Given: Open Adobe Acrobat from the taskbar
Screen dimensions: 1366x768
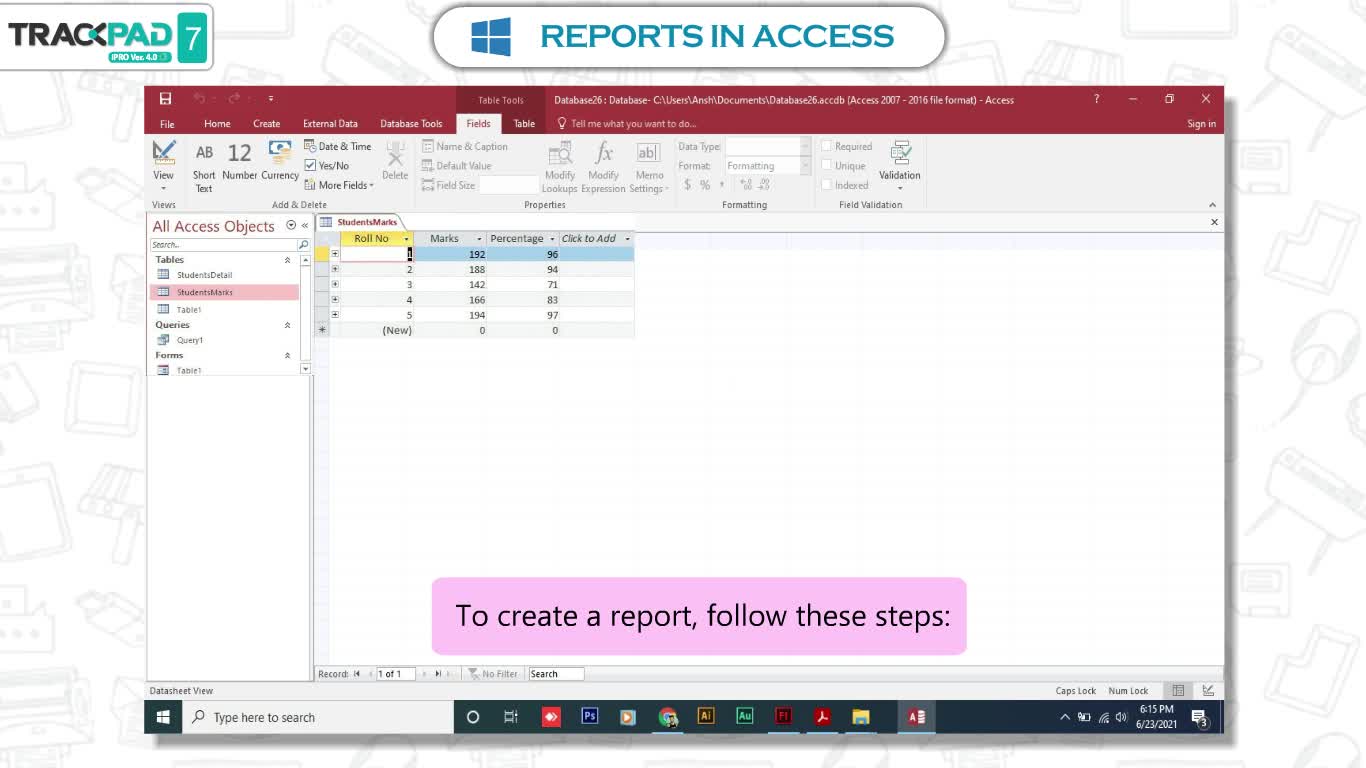Looking at the screenshot, I should (x=822, y=717).
